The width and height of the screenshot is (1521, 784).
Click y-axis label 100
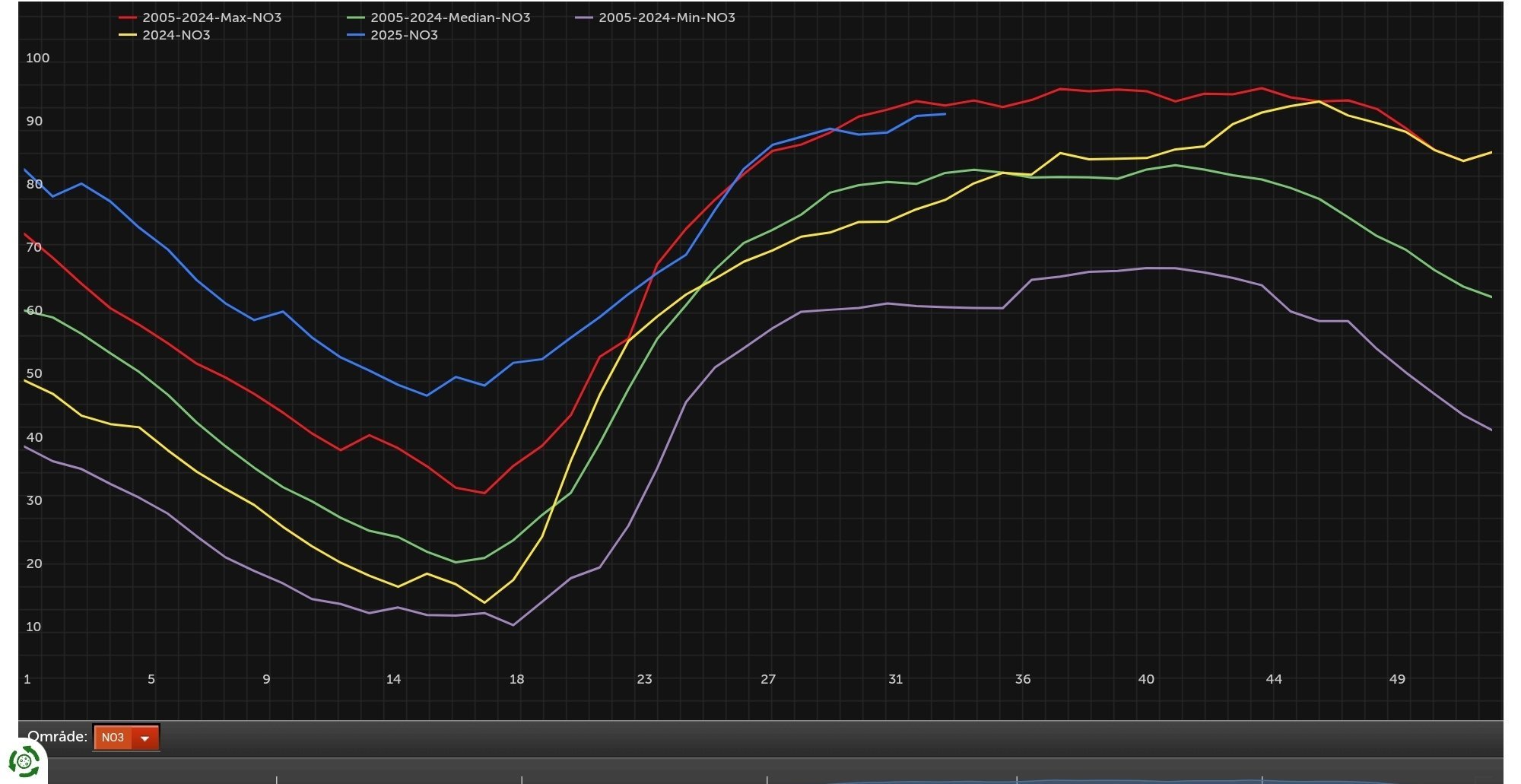[x=37, y=58]
